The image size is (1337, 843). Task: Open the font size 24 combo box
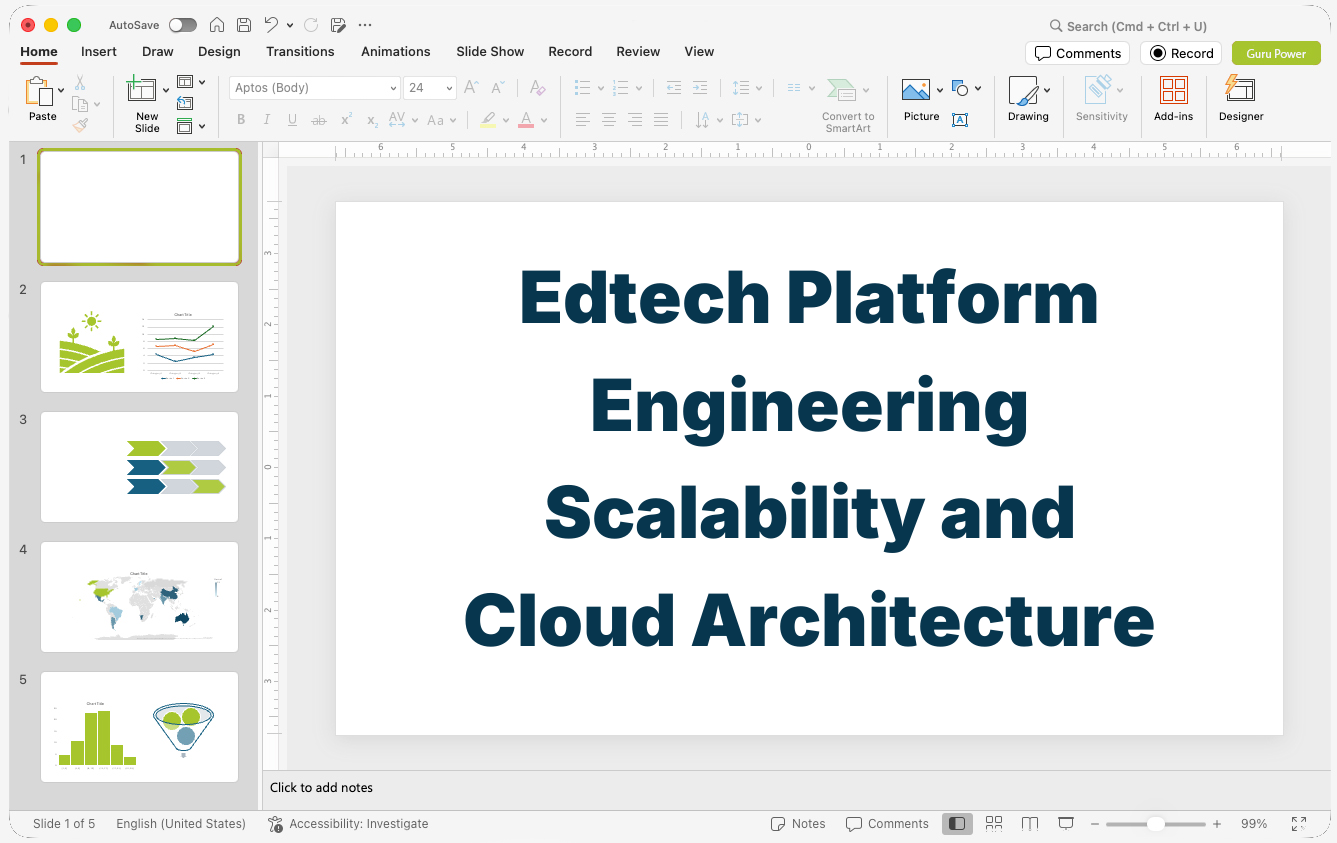pos(430,88)
